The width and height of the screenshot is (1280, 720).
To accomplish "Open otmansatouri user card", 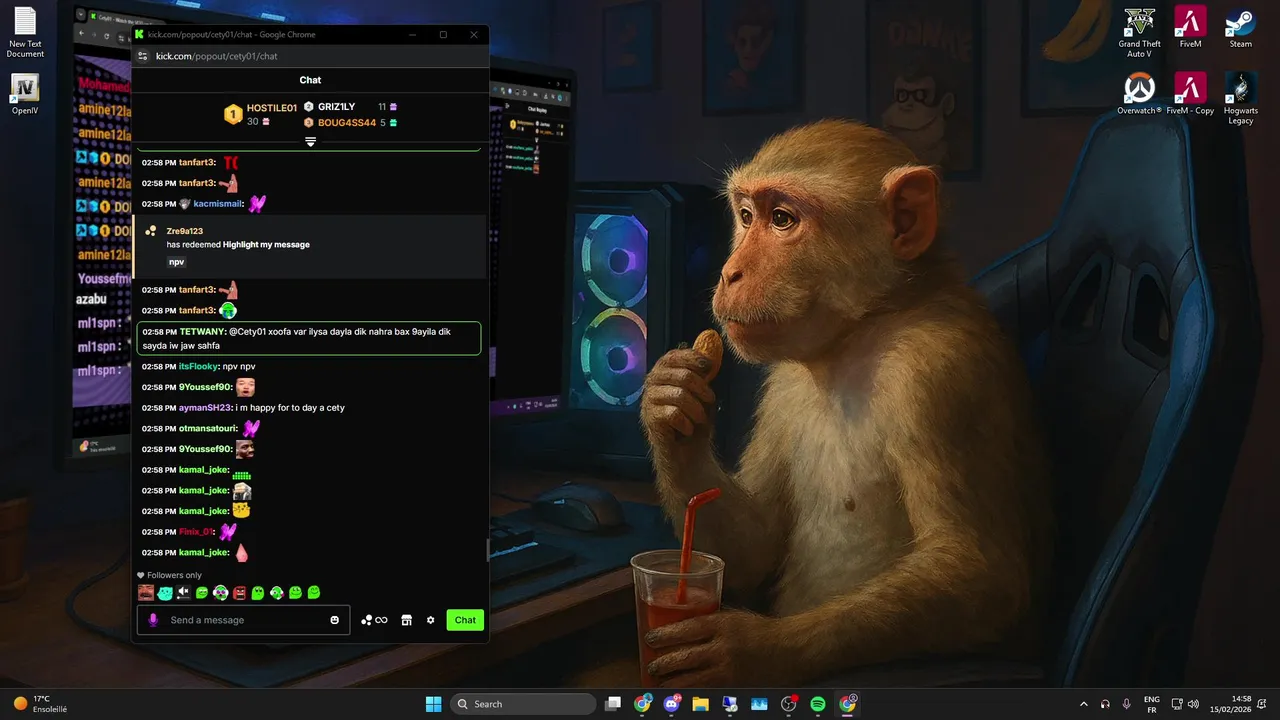I will tap(208, 429).
